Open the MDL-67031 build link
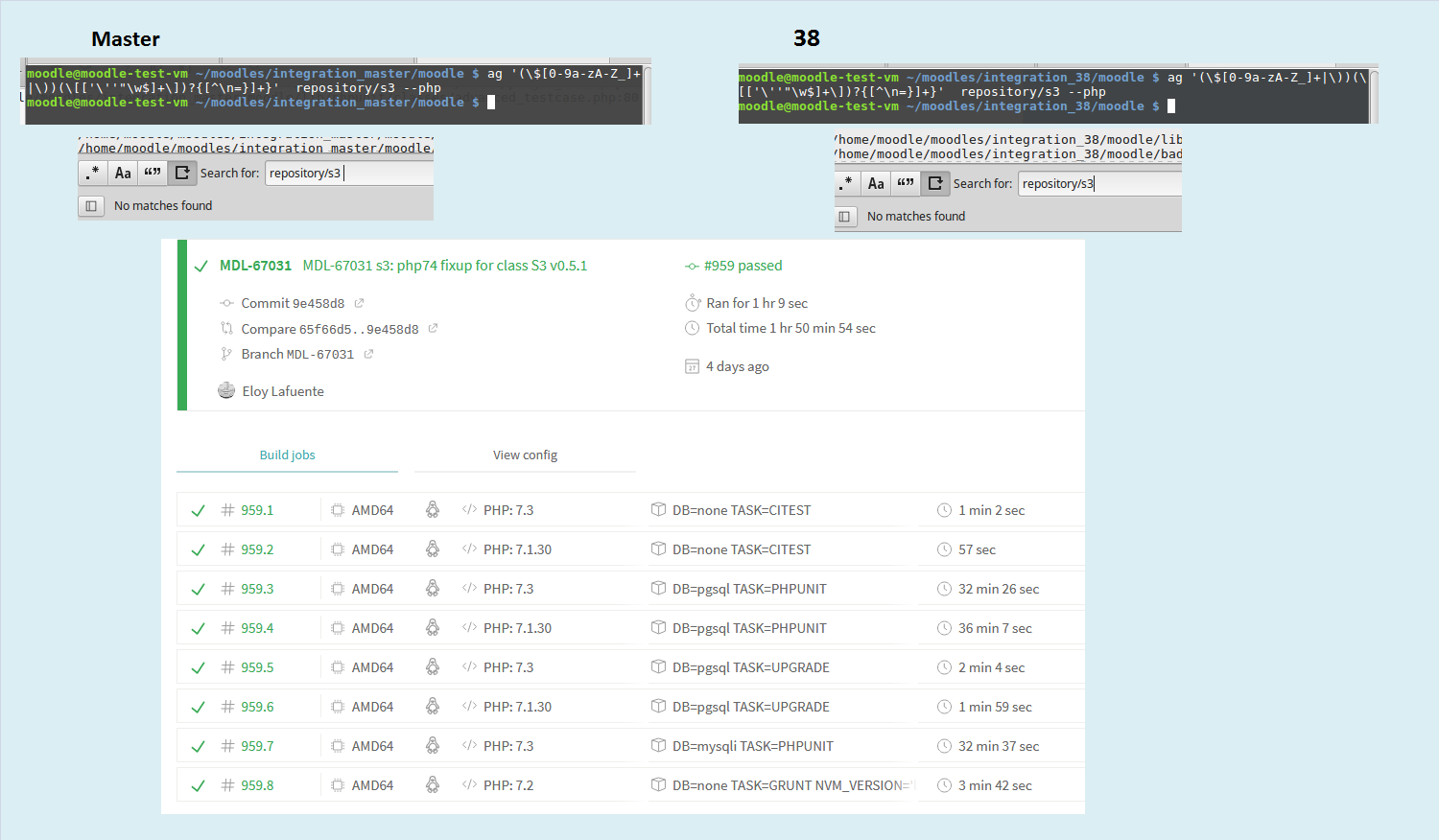The height and width of the screenshot is (840, 1439). click(255, 266)
